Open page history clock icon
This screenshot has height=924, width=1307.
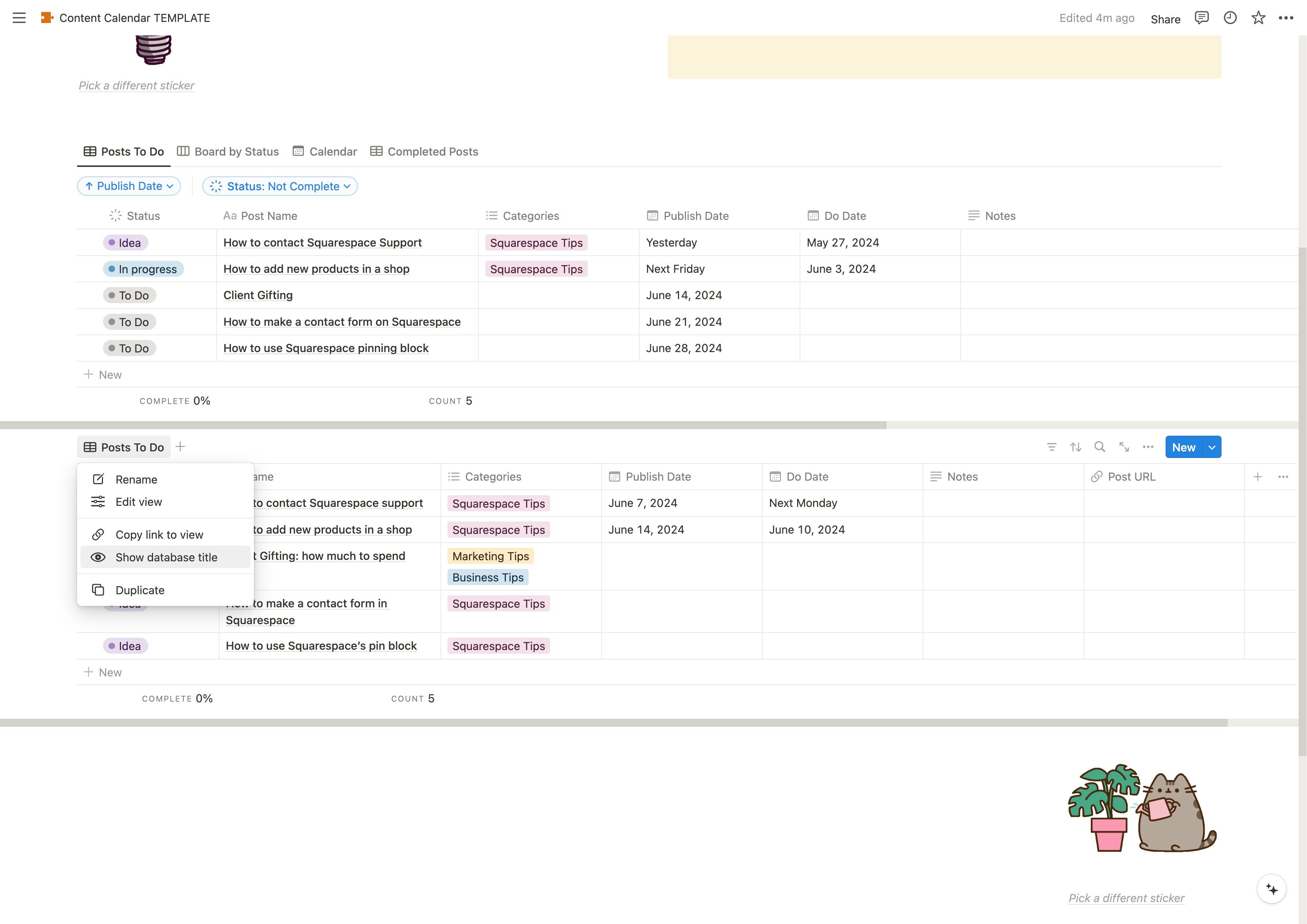[1230, 18]
